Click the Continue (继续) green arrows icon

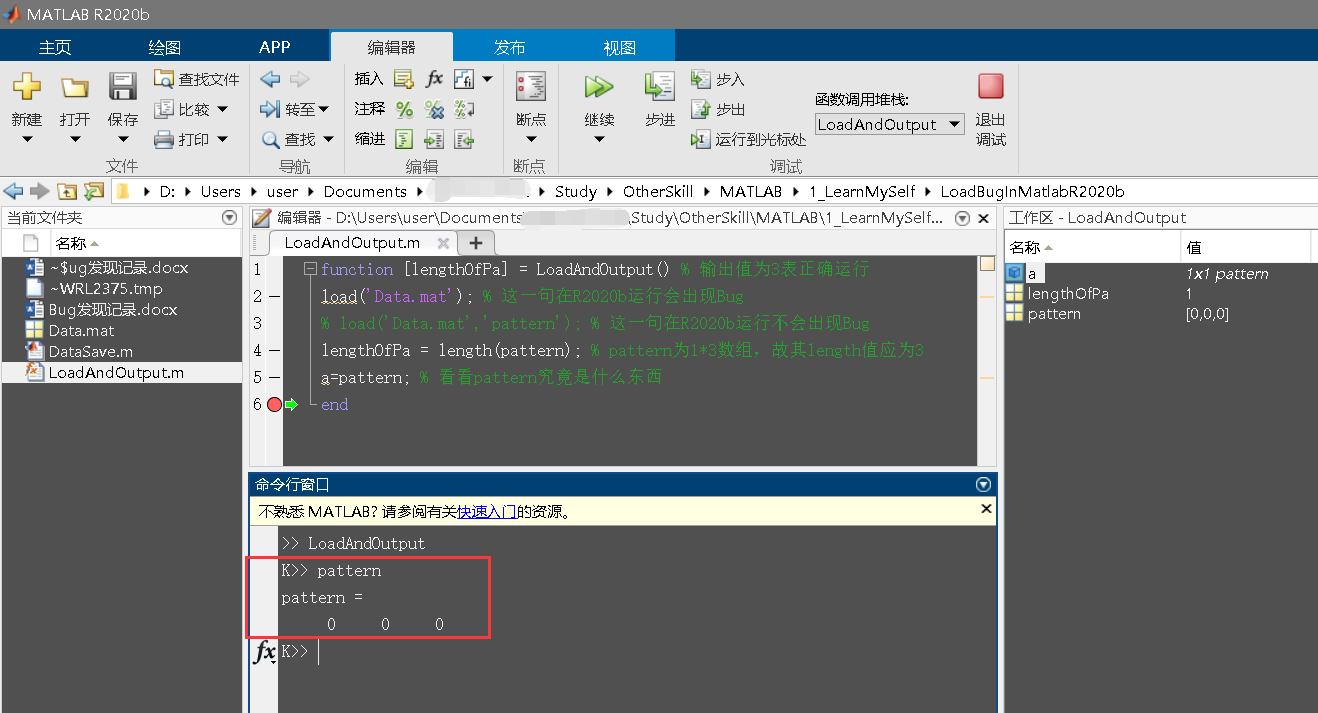click(599, 87)
